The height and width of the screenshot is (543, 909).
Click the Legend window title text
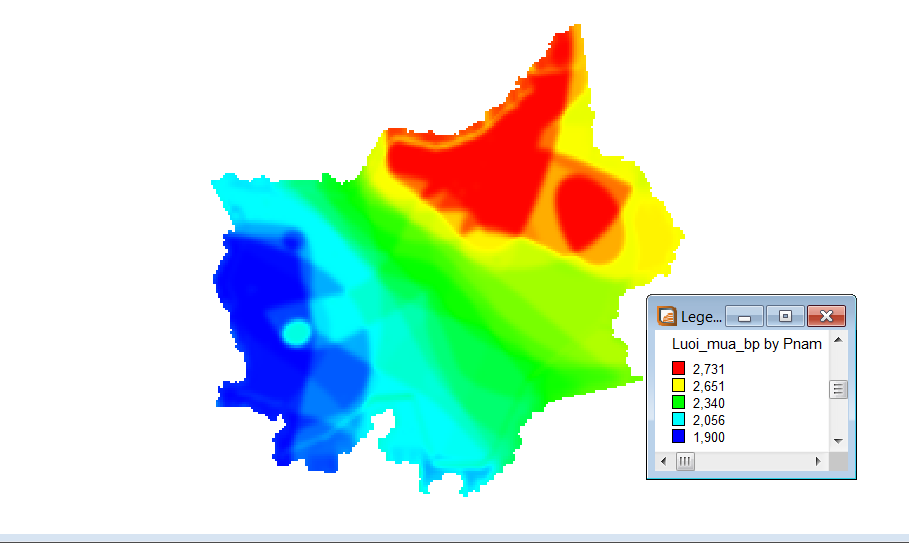[x=701, y=317]
